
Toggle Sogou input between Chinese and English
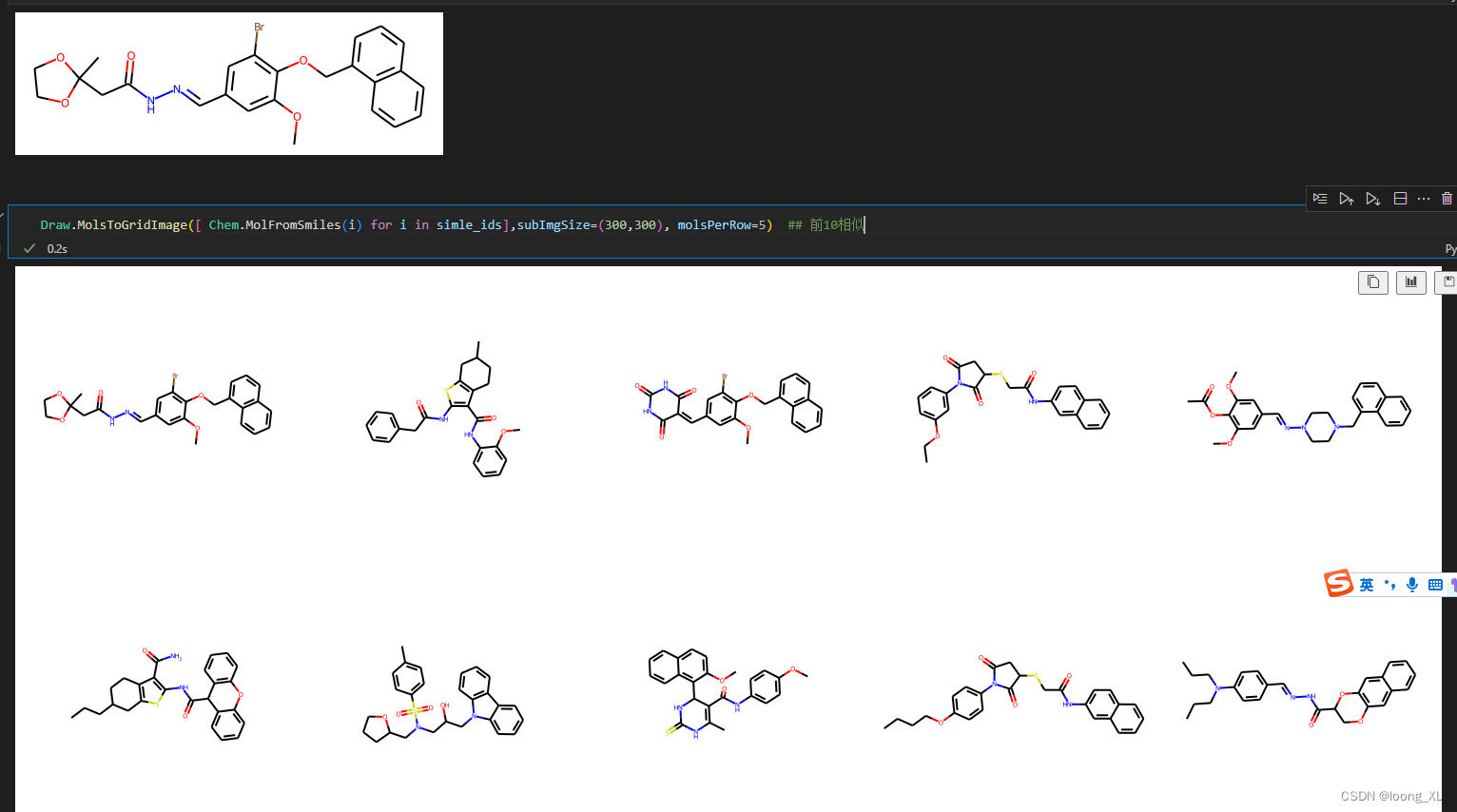coord(1366,584)
